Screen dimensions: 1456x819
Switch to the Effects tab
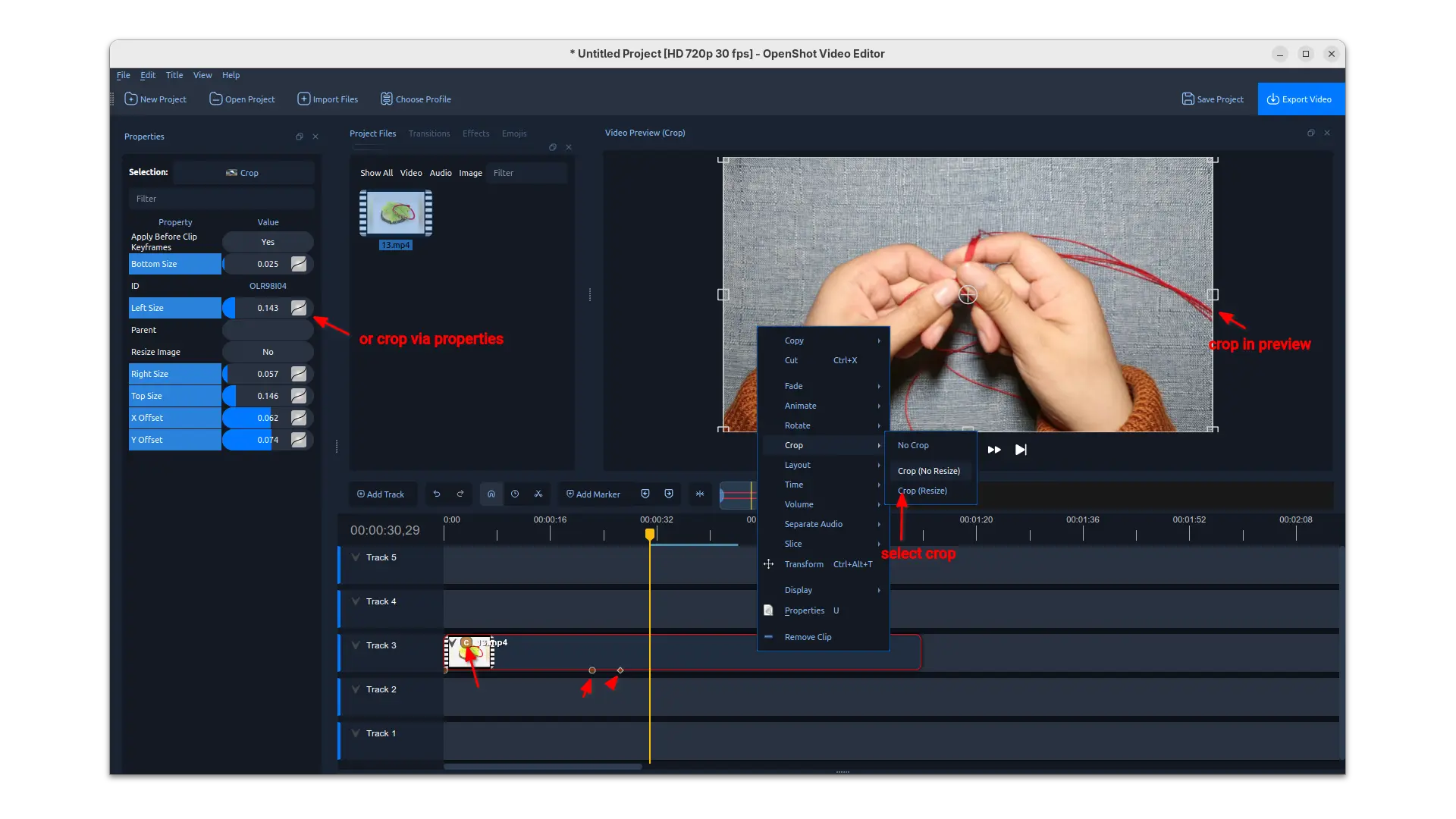coord(475,133)
